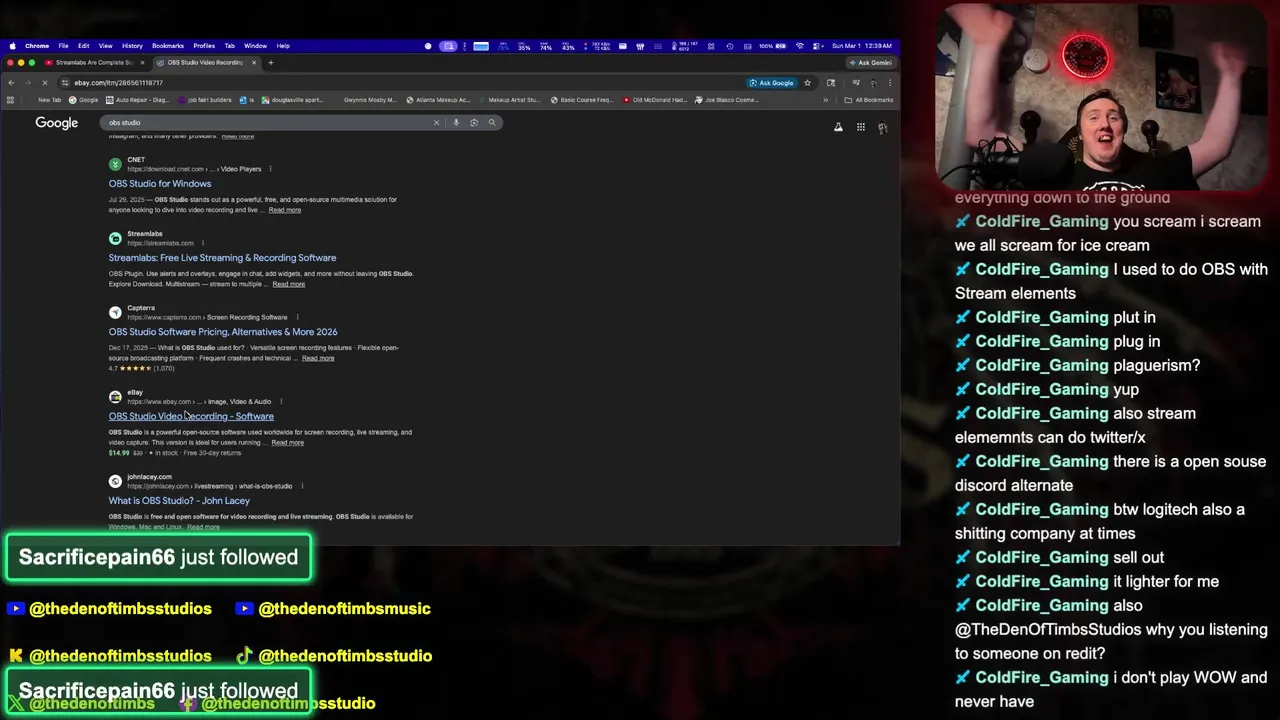Open OBS Studio Video Recording - Software link
1280x720 pixels.
[191, 416]
